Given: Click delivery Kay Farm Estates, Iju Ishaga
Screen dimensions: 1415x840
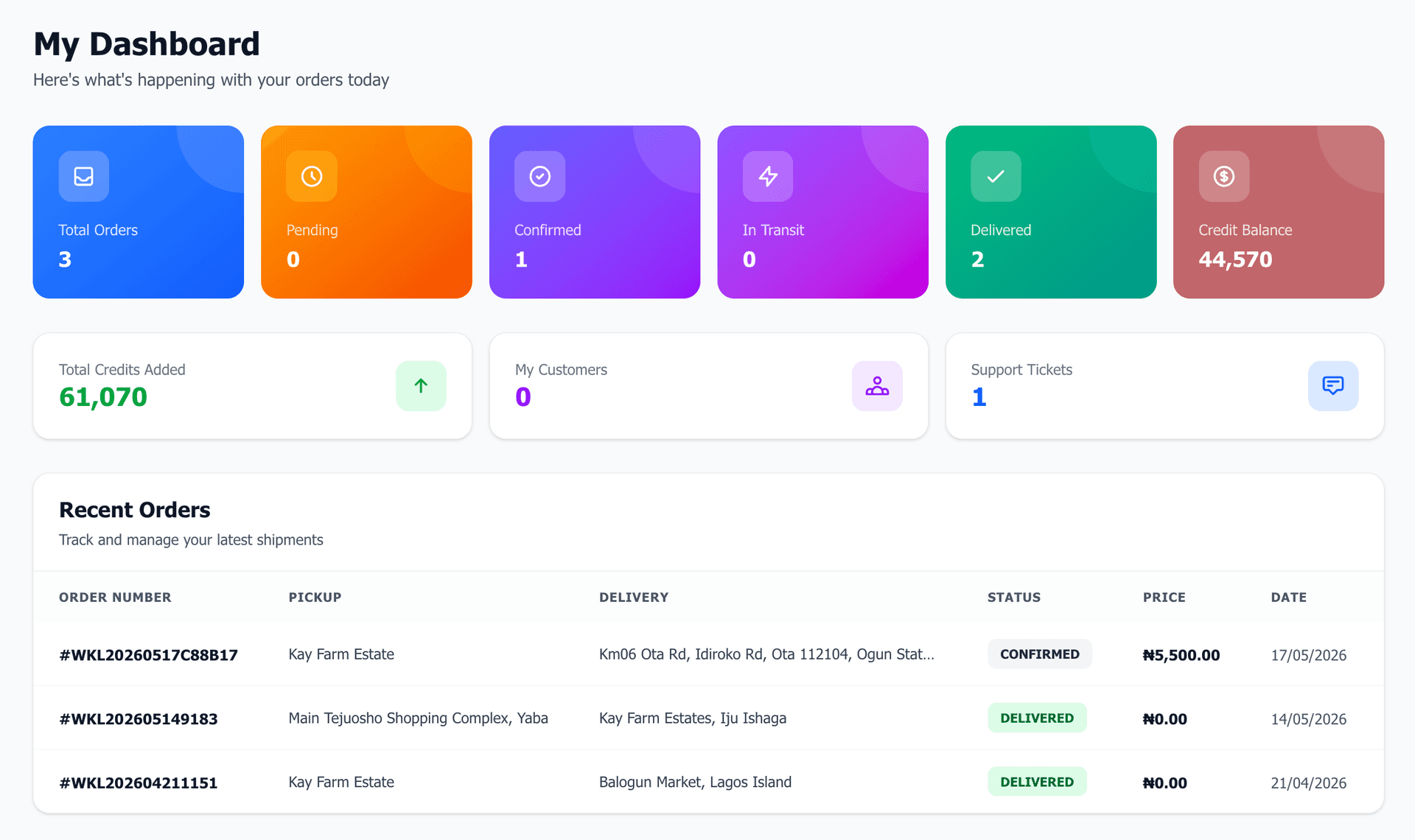Looking at the screenshot, I should 693,718.
